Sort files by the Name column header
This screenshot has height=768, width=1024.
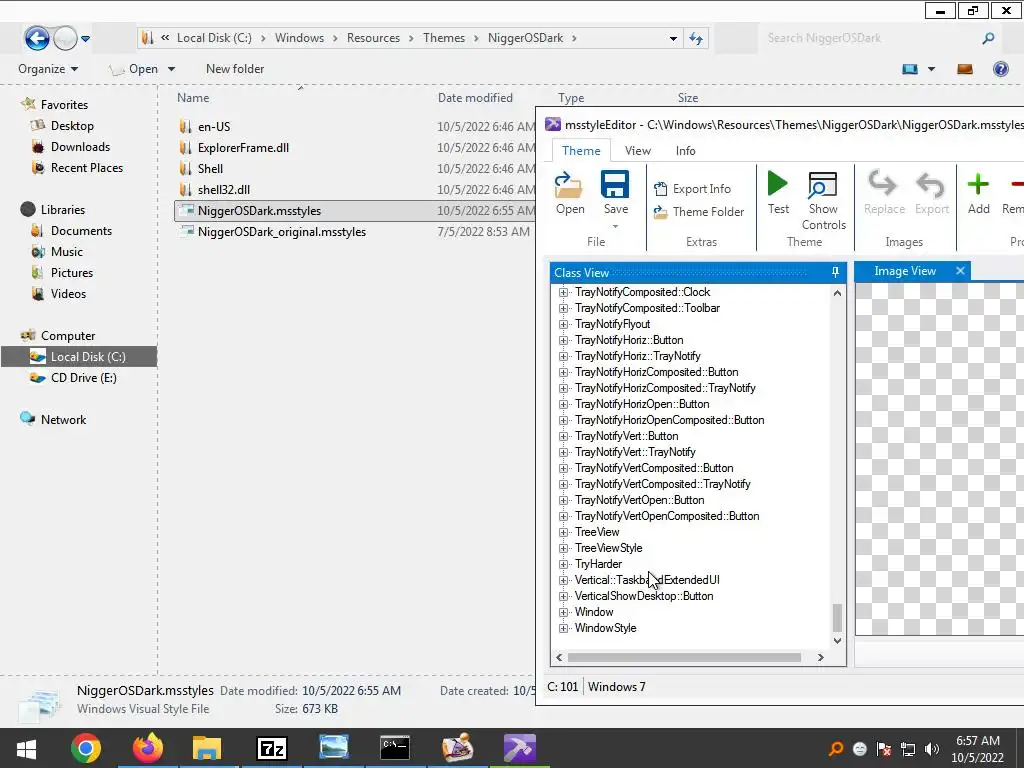(x=193, y=98)
